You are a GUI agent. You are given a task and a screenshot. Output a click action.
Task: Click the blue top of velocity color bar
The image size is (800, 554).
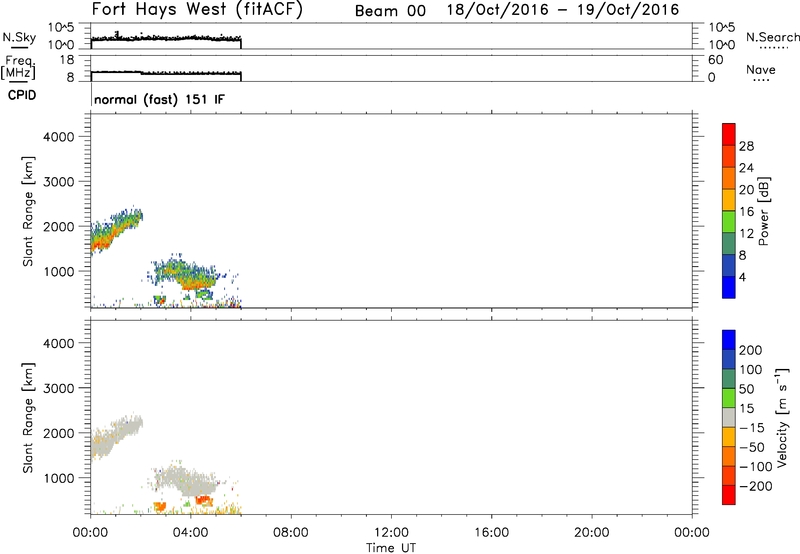click(x=729, y=340)
